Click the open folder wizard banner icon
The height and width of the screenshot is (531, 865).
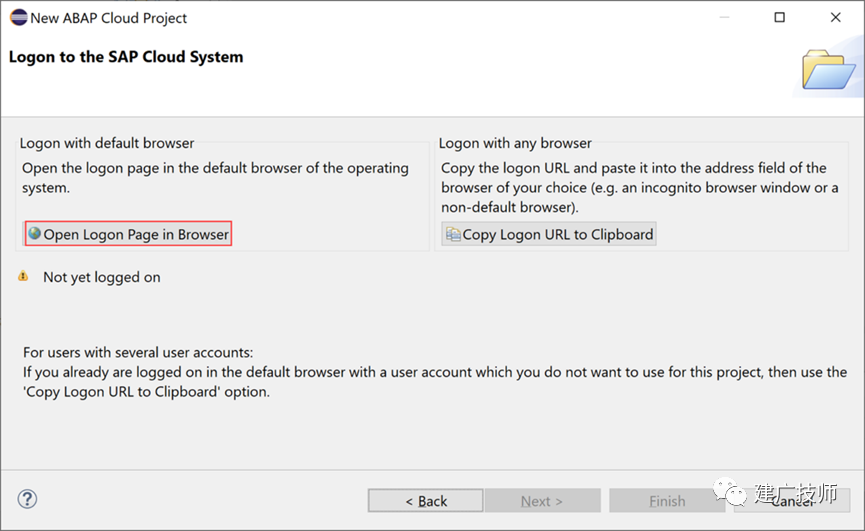[x=829, y=69]
